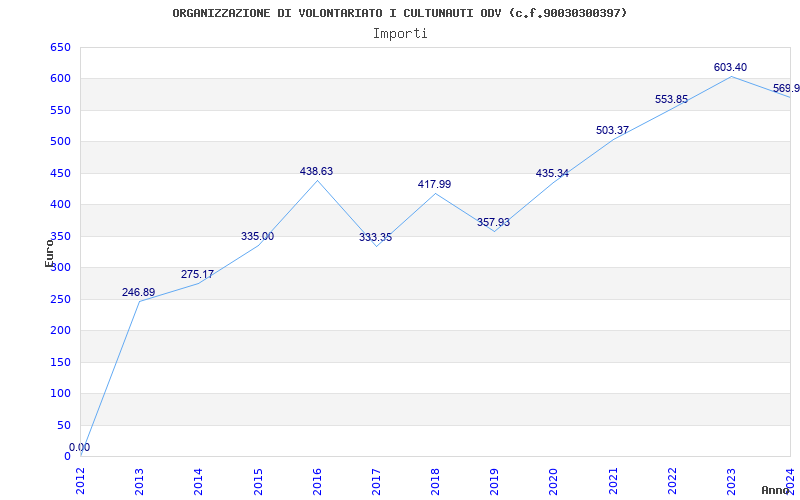Click the y-axis value 350
800x500 pixels.
coord(60,236)
